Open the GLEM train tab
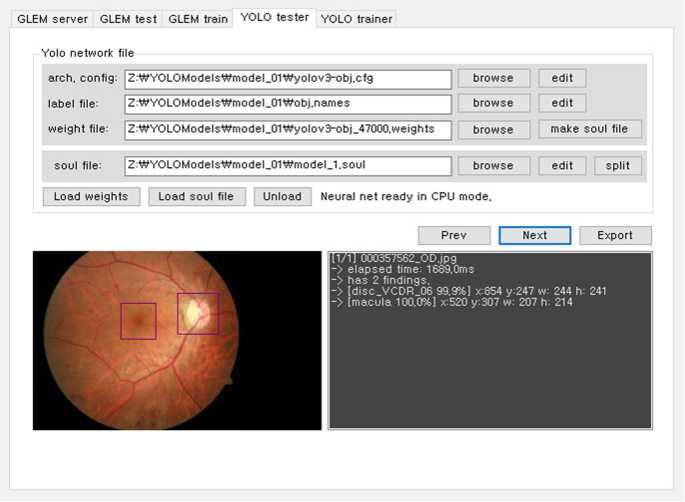 (x=197, y=19)
